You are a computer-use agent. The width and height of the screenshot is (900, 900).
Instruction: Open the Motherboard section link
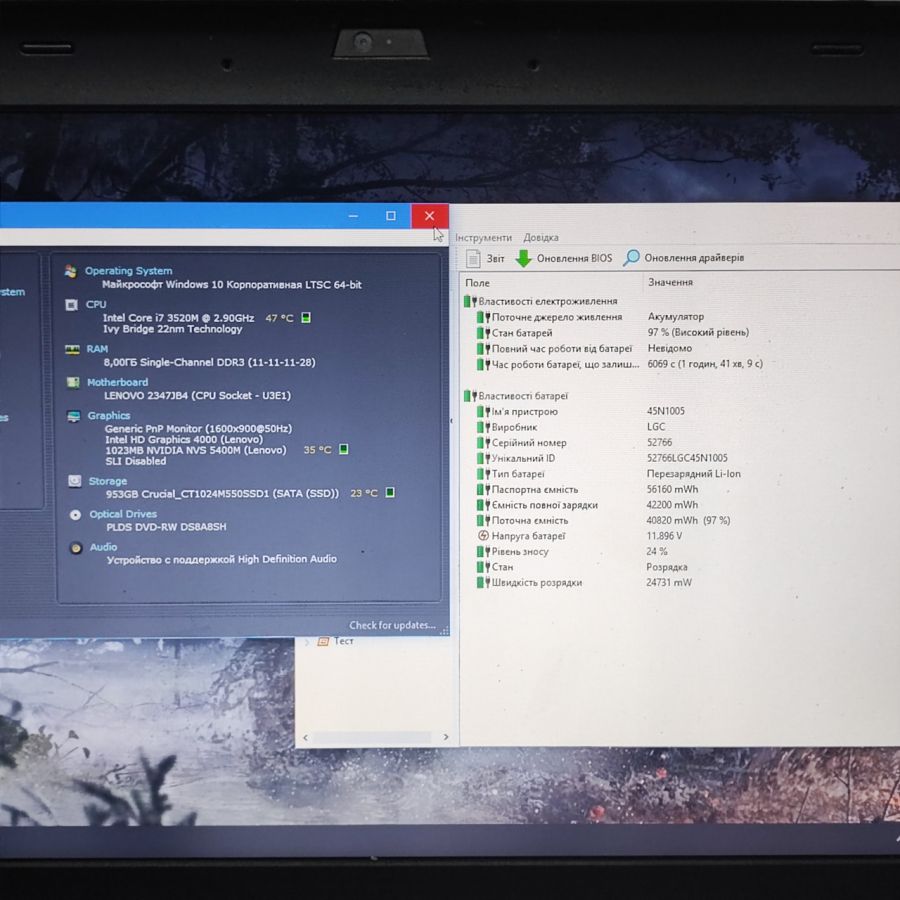[118, 382]
